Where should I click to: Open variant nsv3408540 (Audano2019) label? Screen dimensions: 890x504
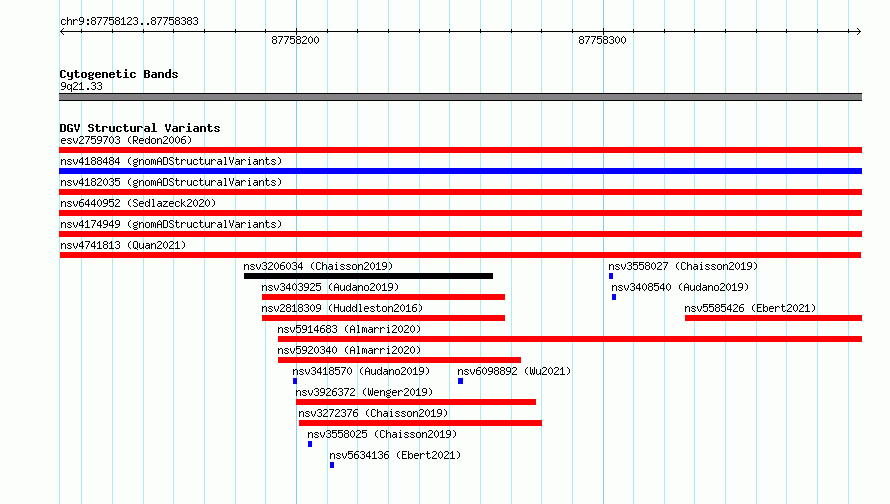[x=680, y=287]
